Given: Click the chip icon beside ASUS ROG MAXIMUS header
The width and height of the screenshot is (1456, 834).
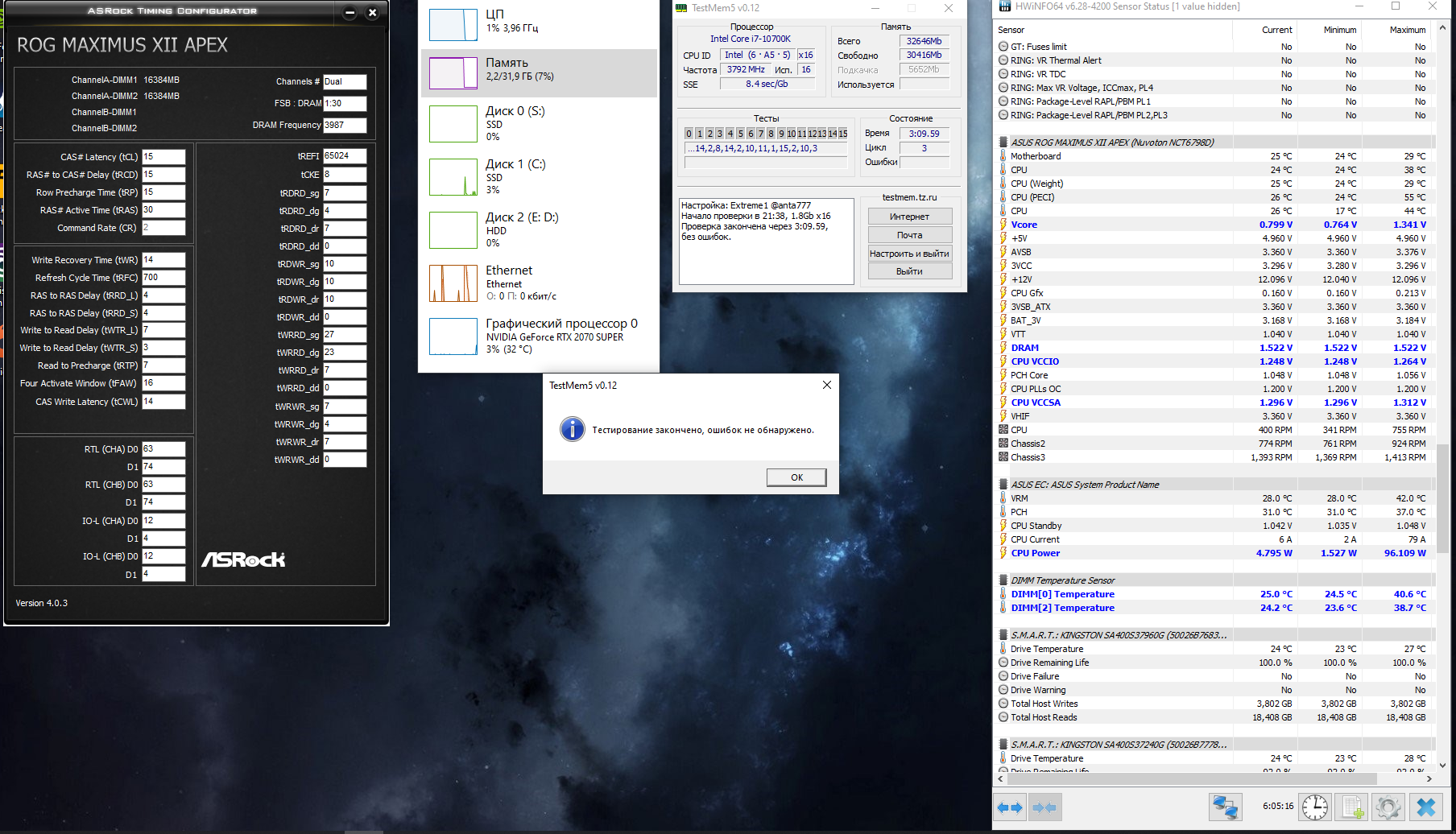Looking at the screenshot, I should click(x=1003, y=142).
